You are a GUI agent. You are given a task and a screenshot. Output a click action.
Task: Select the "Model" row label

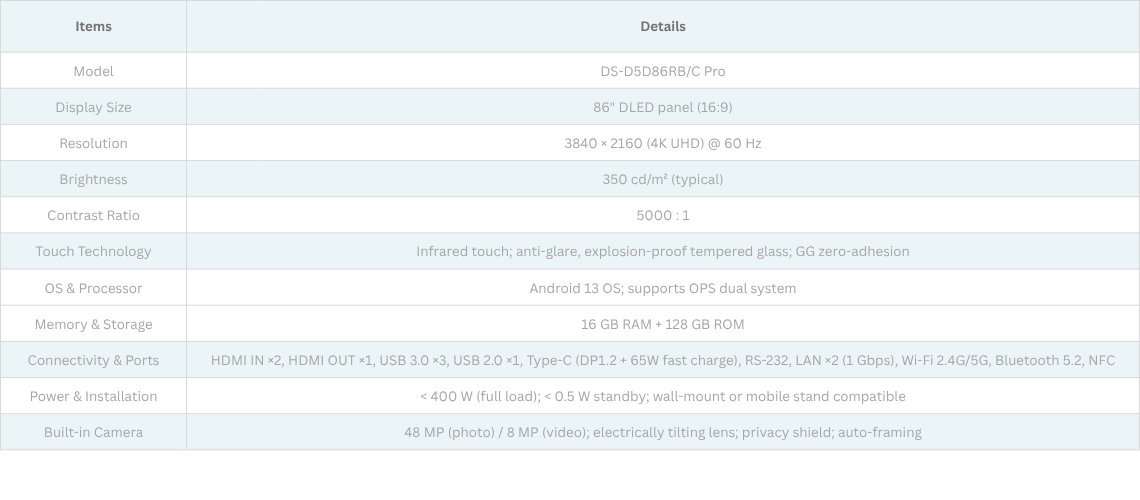pos(93,71)
